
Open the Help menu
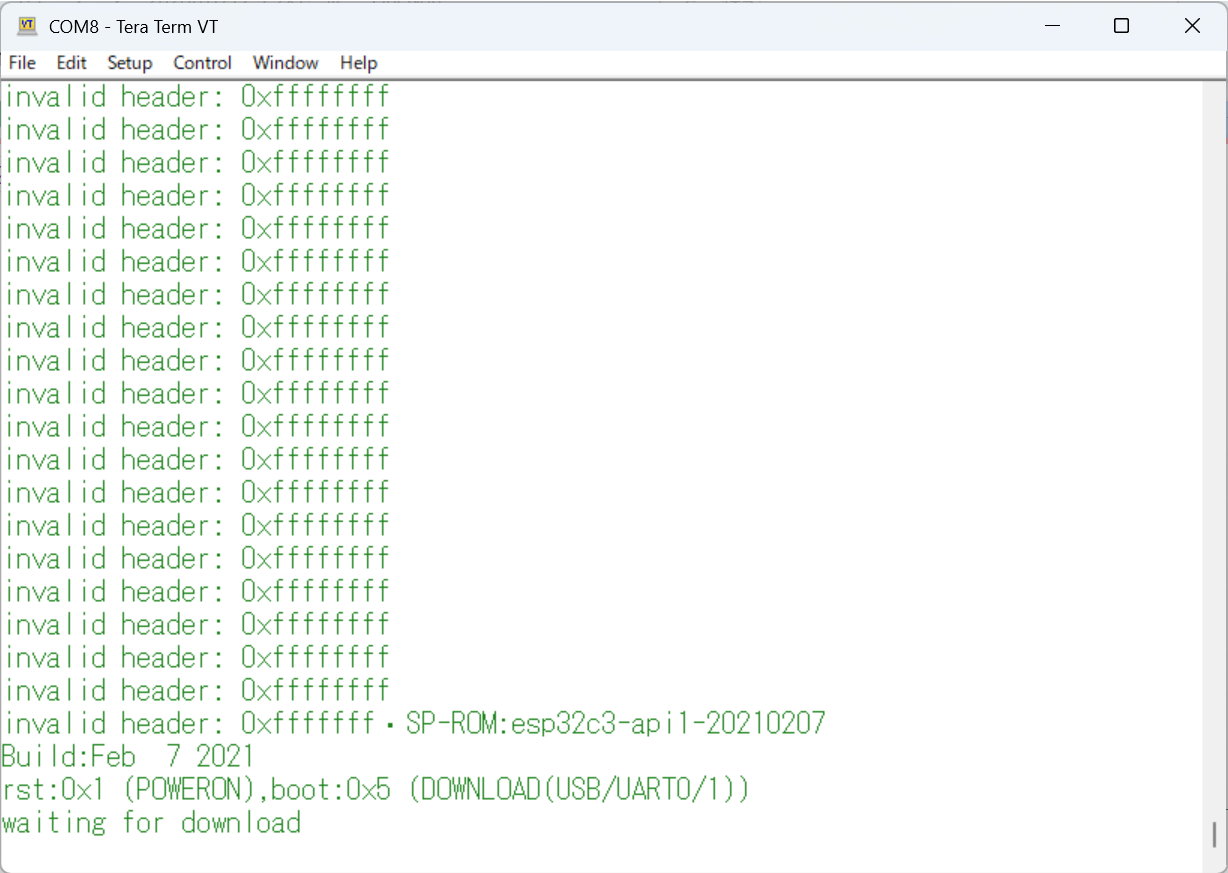[x=358, y=63]
